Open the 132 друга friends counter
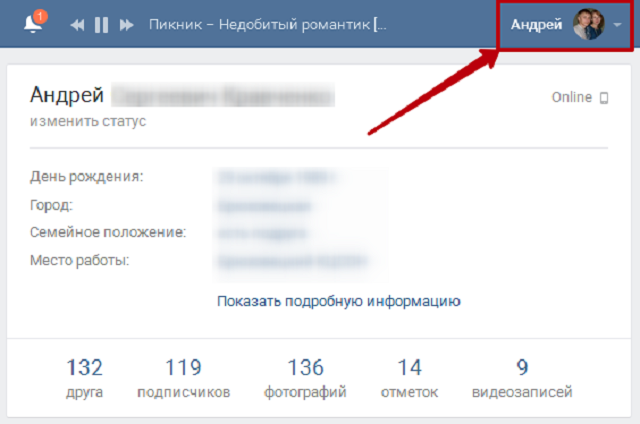The height and width of the screenshot is (424, 640). coord(84,378)
